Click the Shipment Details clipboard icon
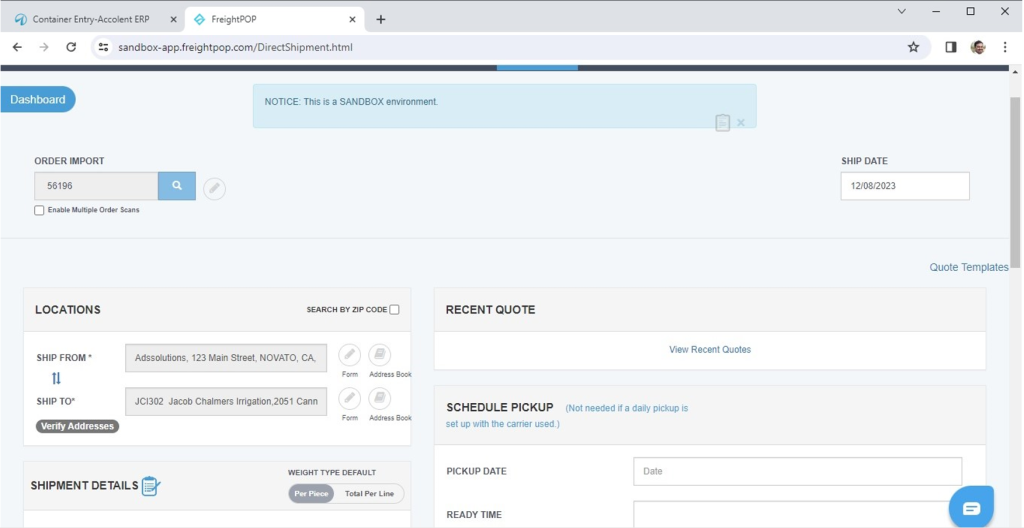The image size is (1024, 528). pyautogui.click(x=151, y=486)
